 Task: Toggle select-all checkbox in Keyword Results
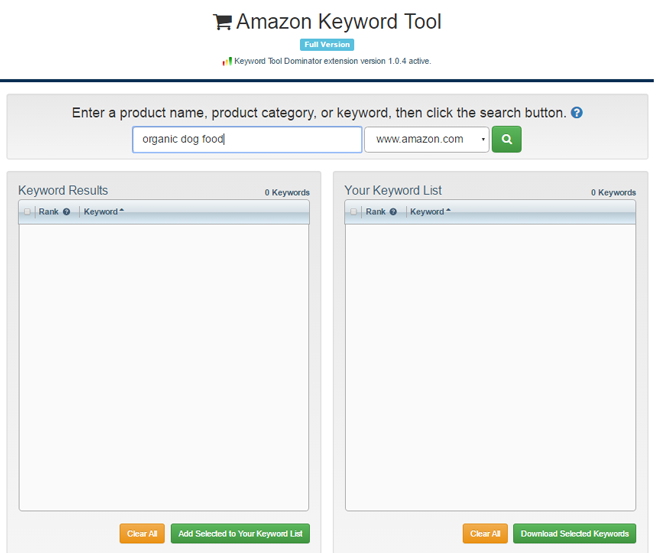point(27,211)
